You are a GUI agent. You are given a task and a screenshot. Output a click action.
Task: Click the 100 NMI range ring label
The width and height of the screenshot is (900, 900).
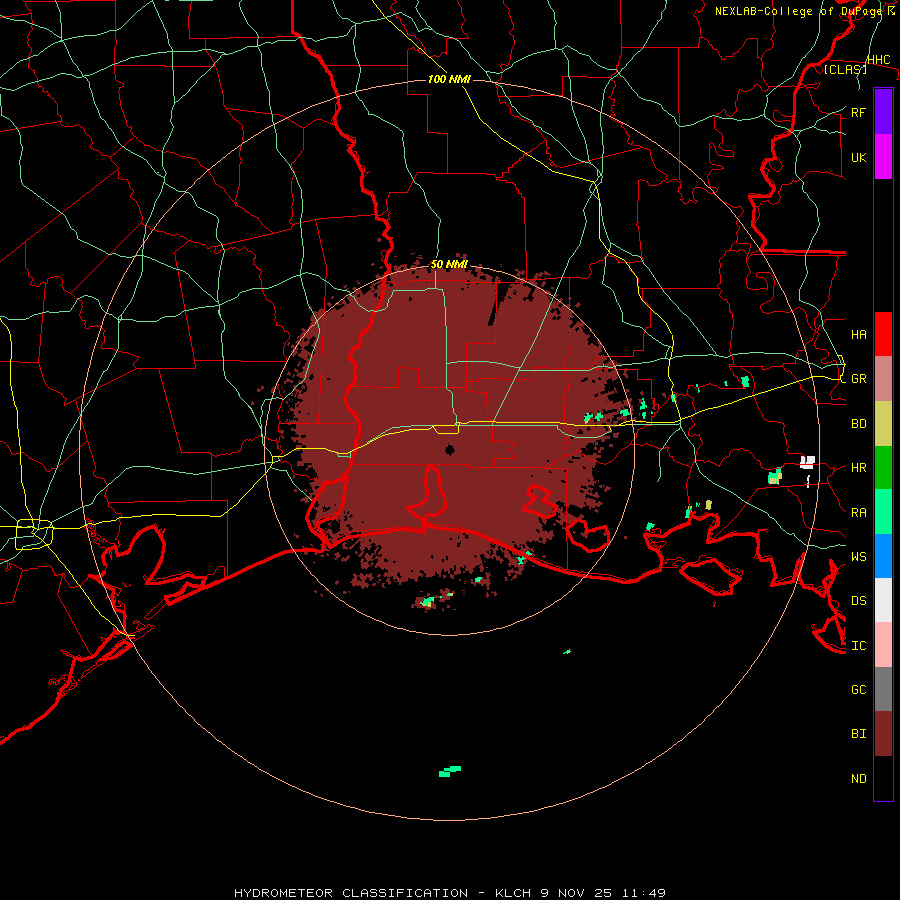(x=449, y=79)
